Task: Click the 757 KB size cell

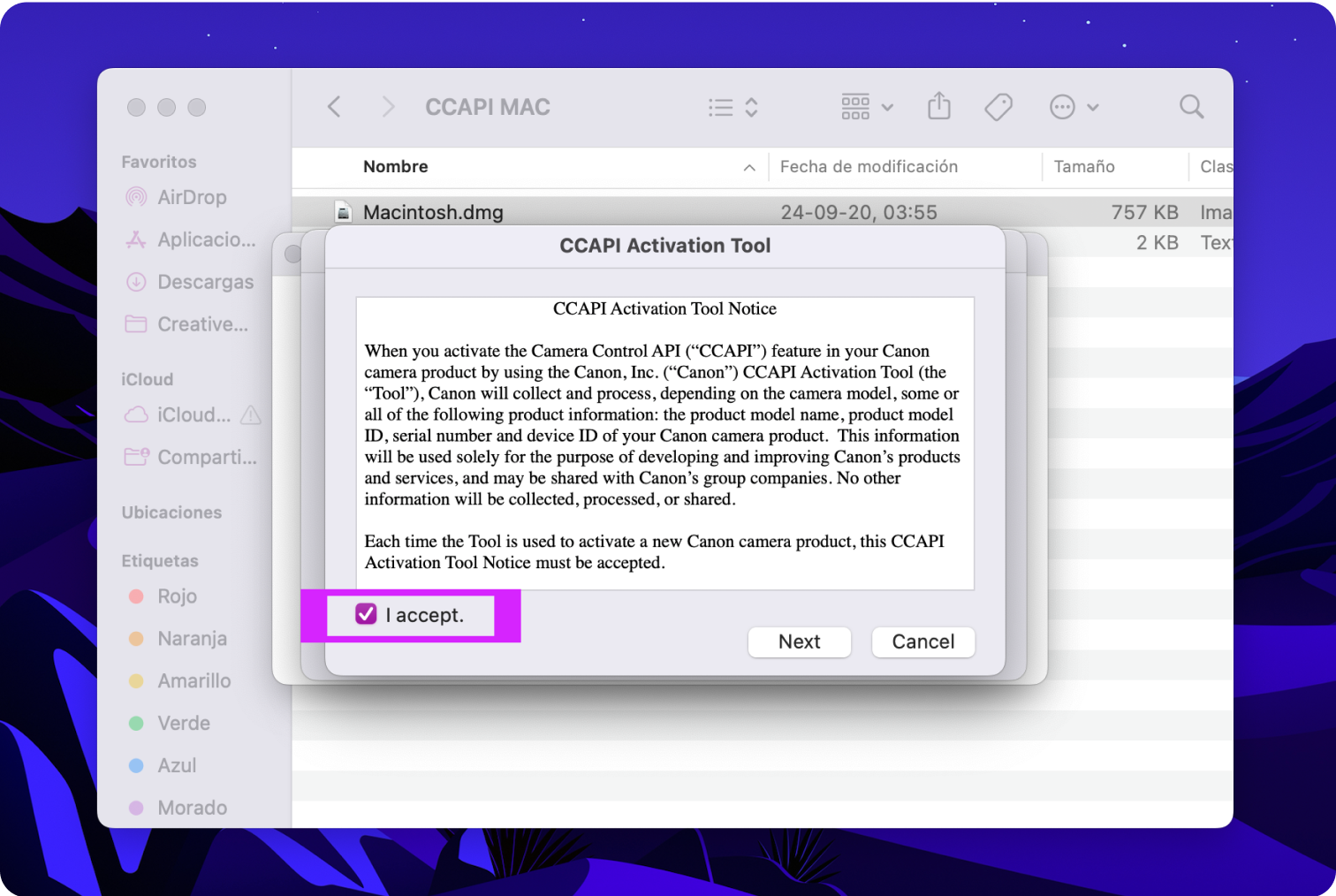Action: 1145,212
